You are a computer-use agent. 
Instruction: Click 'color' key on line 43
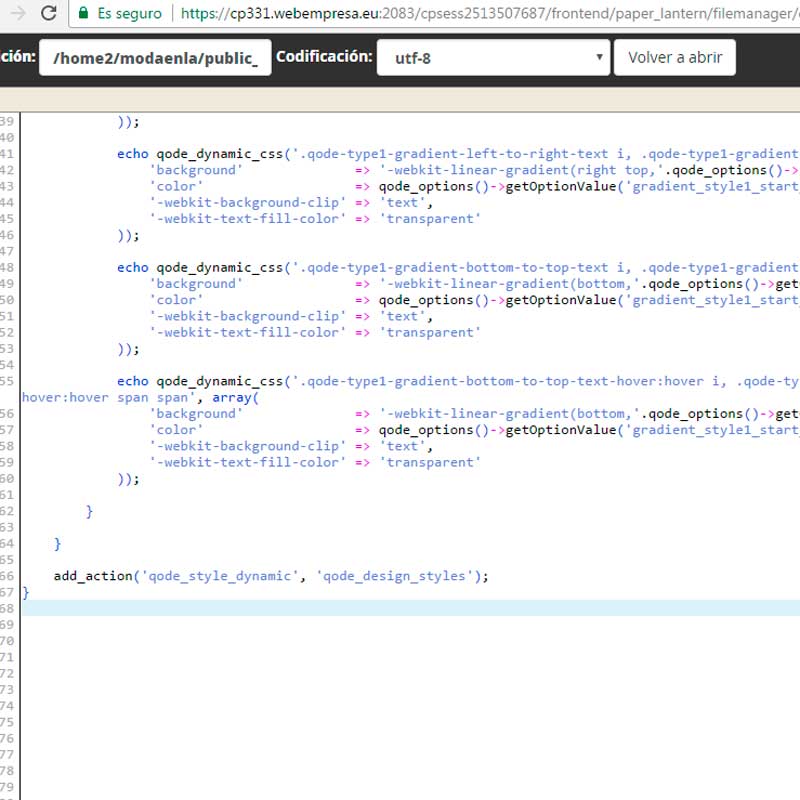176,186
